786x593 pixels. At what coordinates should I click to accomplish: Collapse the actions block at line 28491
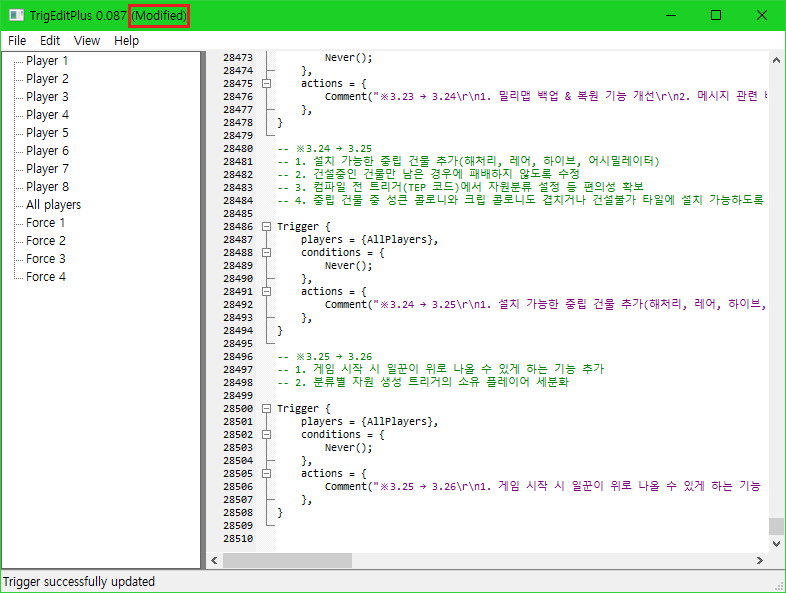[x=266, y=292]
